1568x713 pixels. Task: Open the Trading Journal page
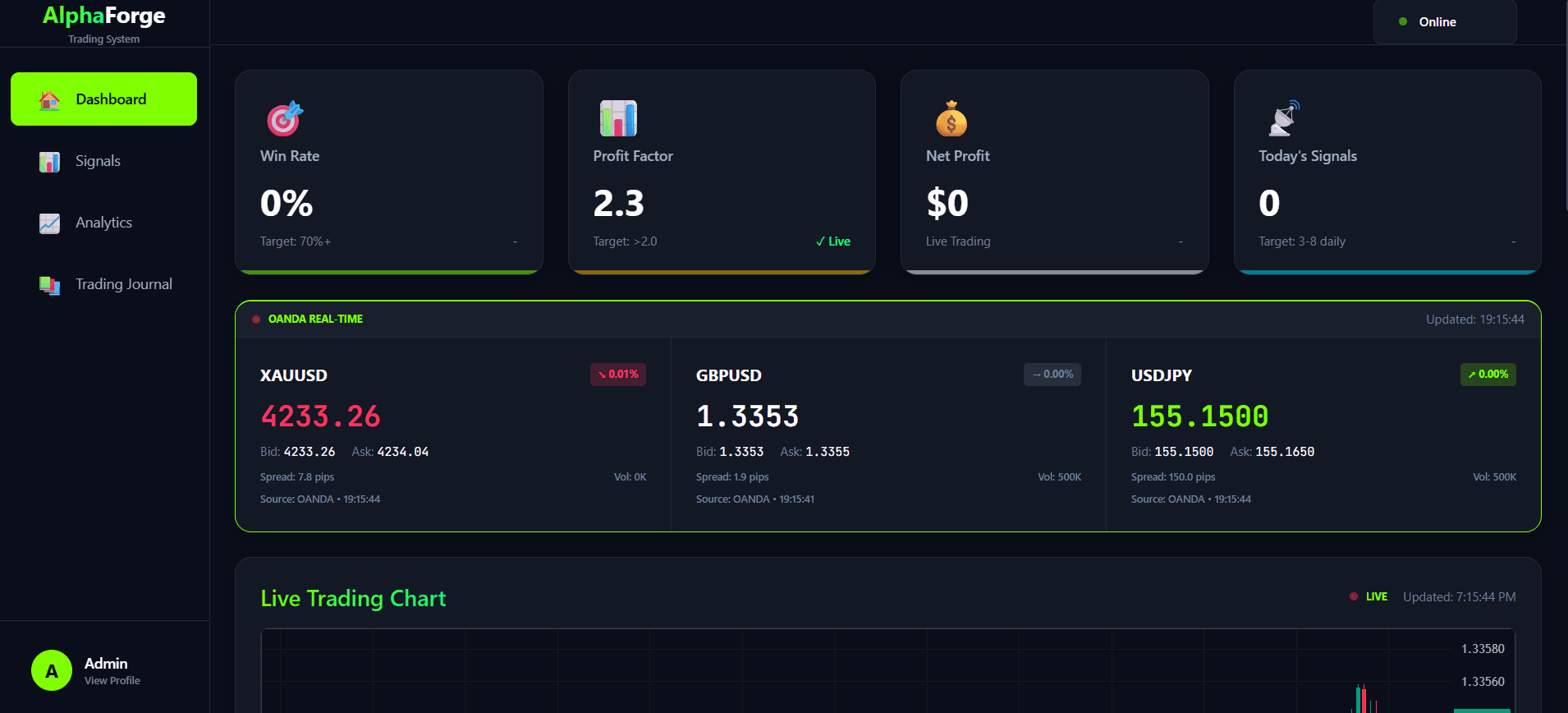(x=103, y=284)
